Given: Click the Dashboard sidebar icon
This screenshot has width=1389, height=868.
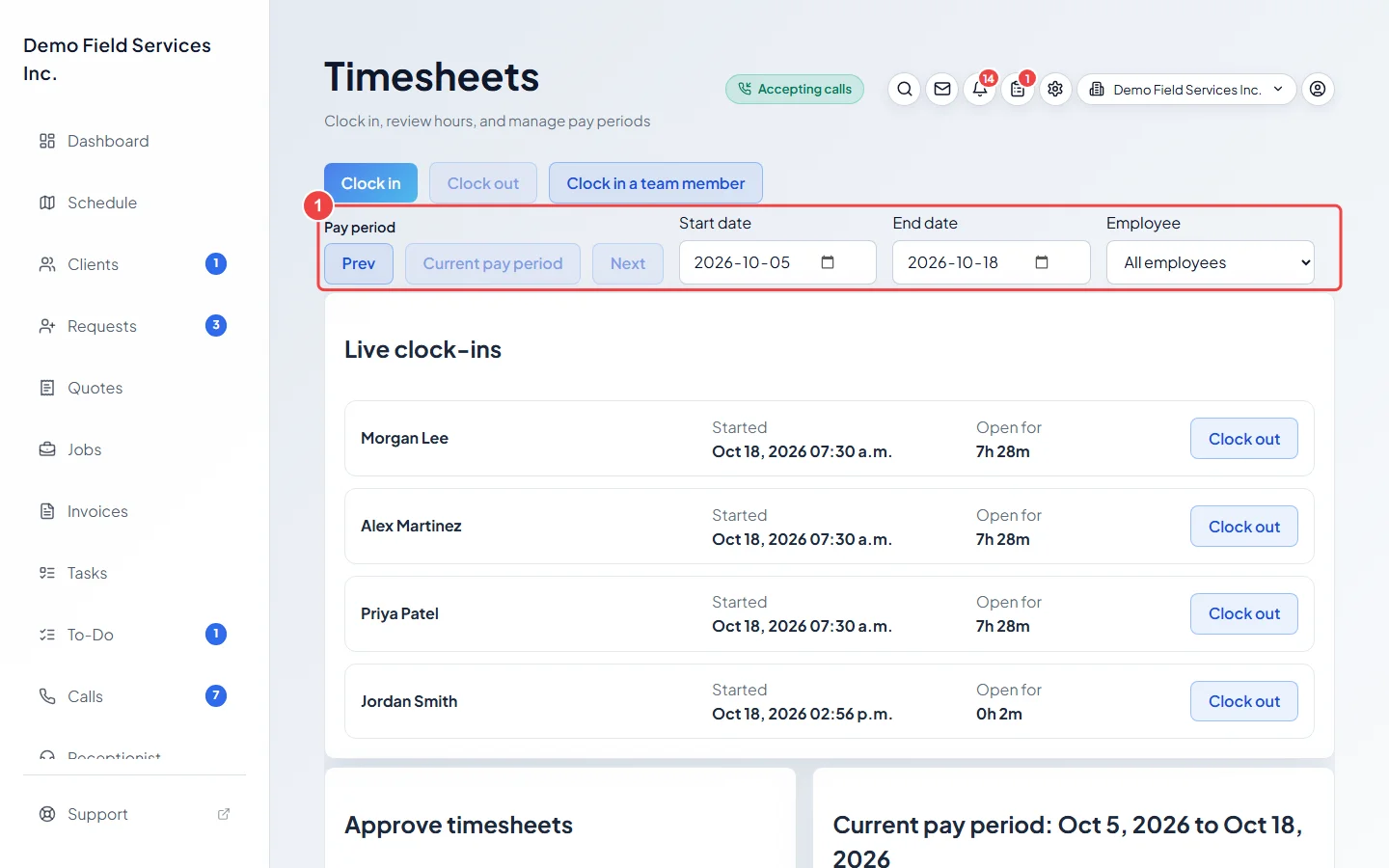Looking at the screenshot, I should point(47,141).
